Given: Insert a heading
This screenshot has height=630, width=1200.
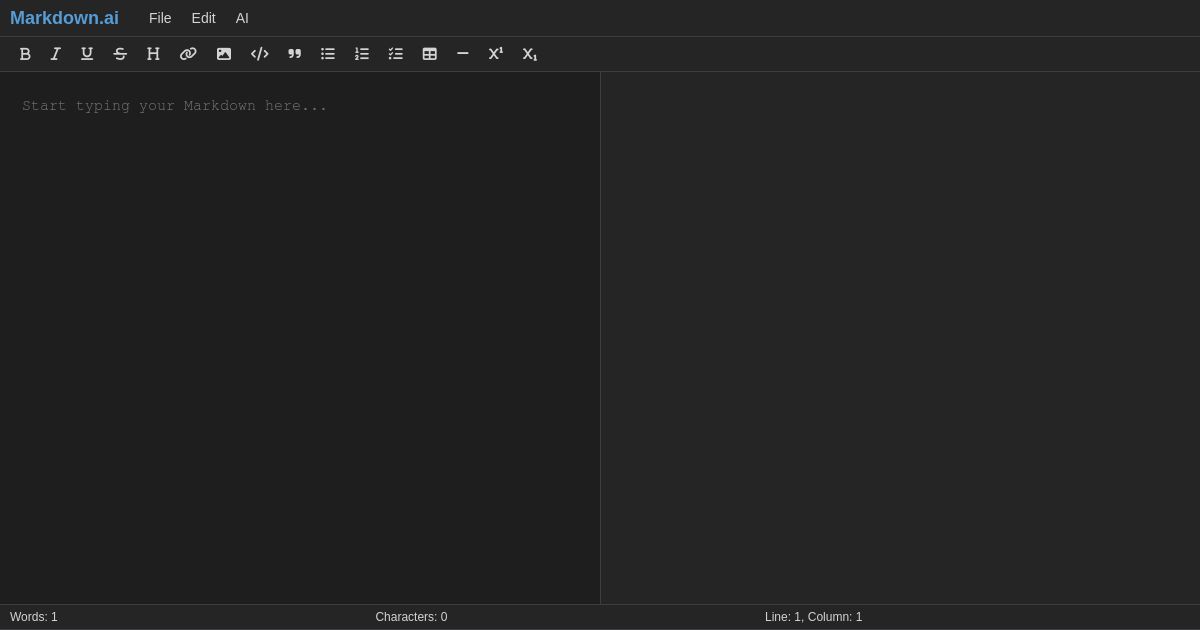Looking at the screenshot, I should coord(153,54).
